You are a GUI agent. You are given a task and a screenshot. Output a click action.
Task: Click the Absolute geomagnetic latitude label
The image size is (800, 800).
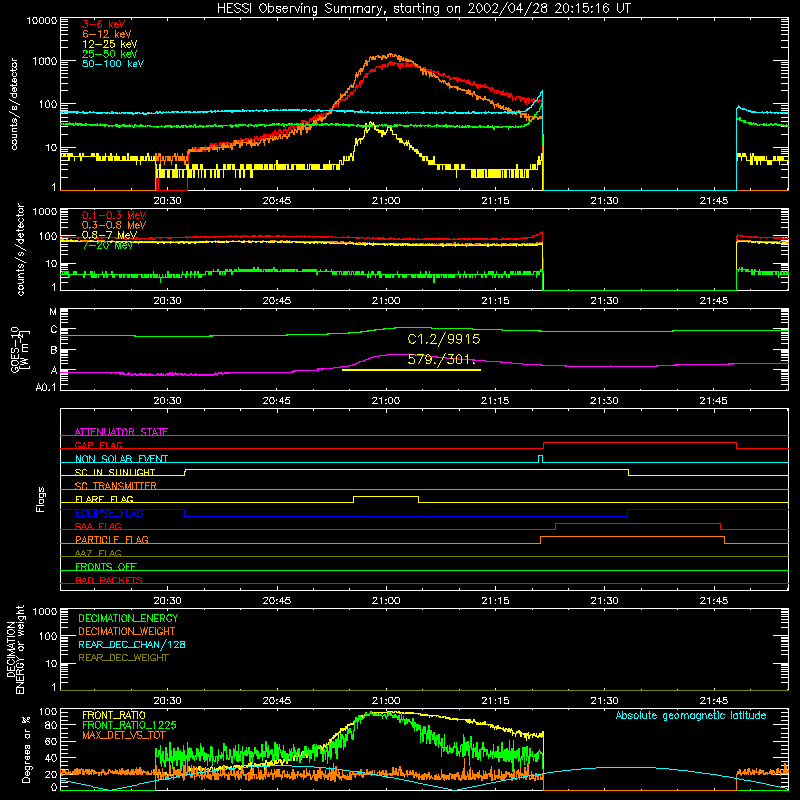691,716
